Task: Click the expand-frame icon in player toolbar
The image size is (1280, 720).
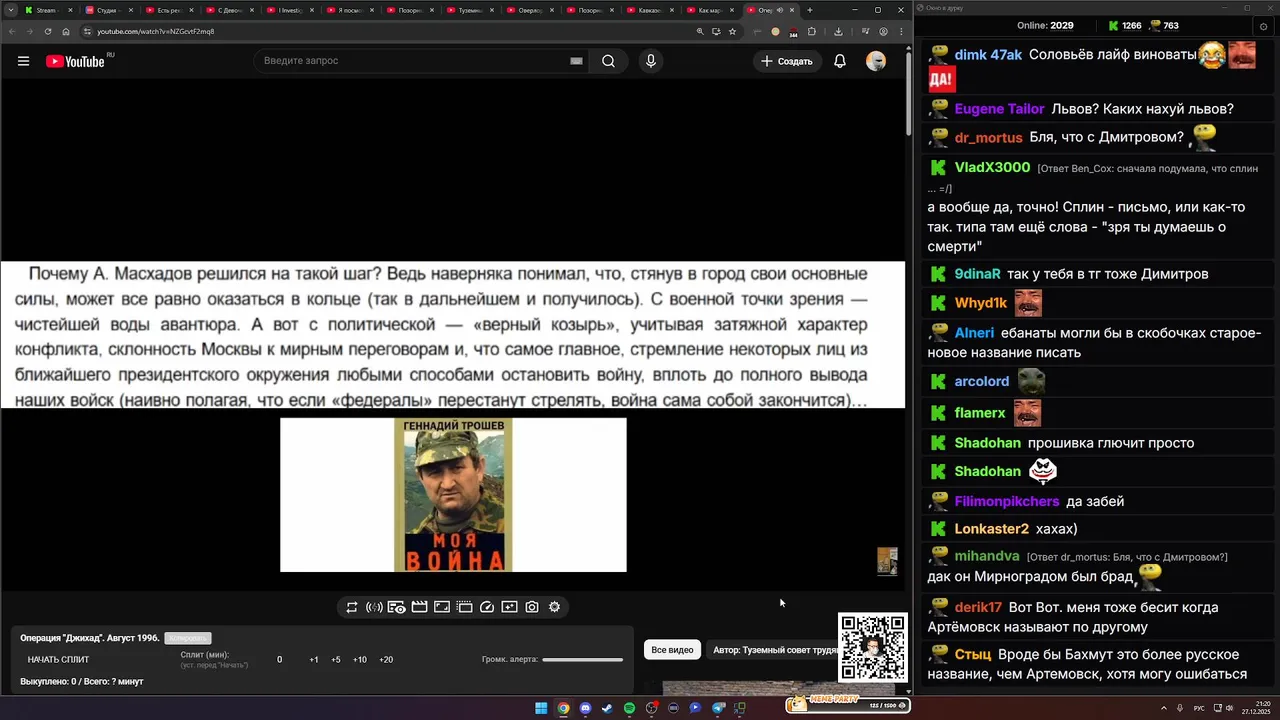Action: point(442,607)
